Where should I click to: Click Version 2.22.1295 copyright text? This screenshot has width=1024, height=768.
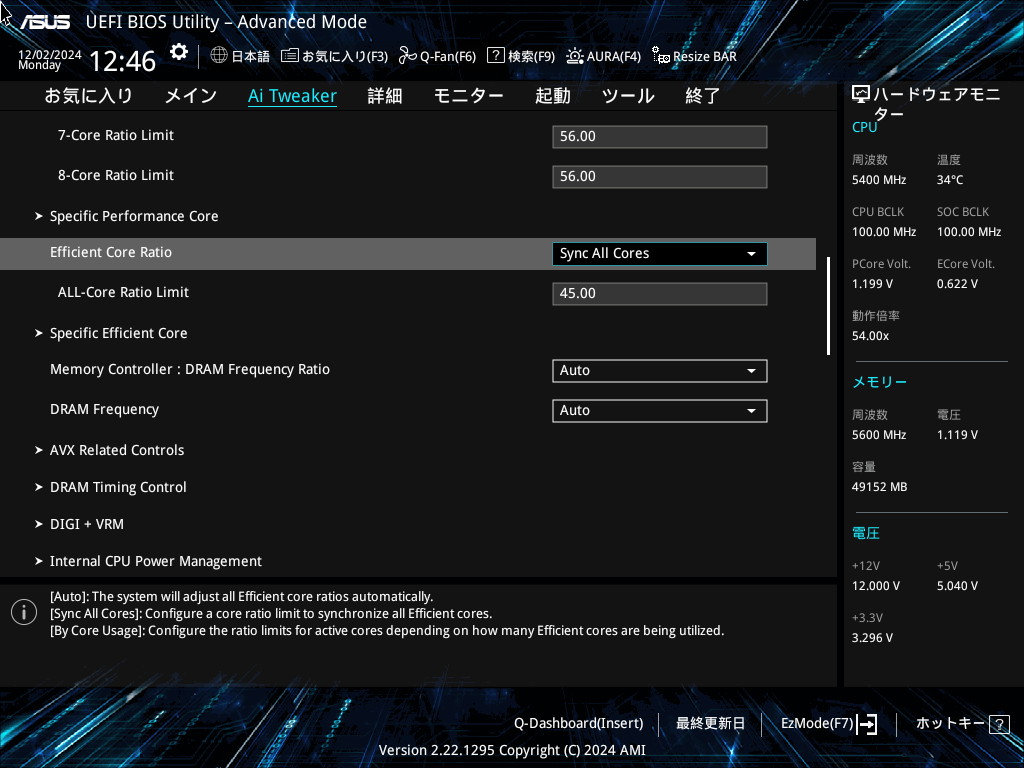coord(512,750)
